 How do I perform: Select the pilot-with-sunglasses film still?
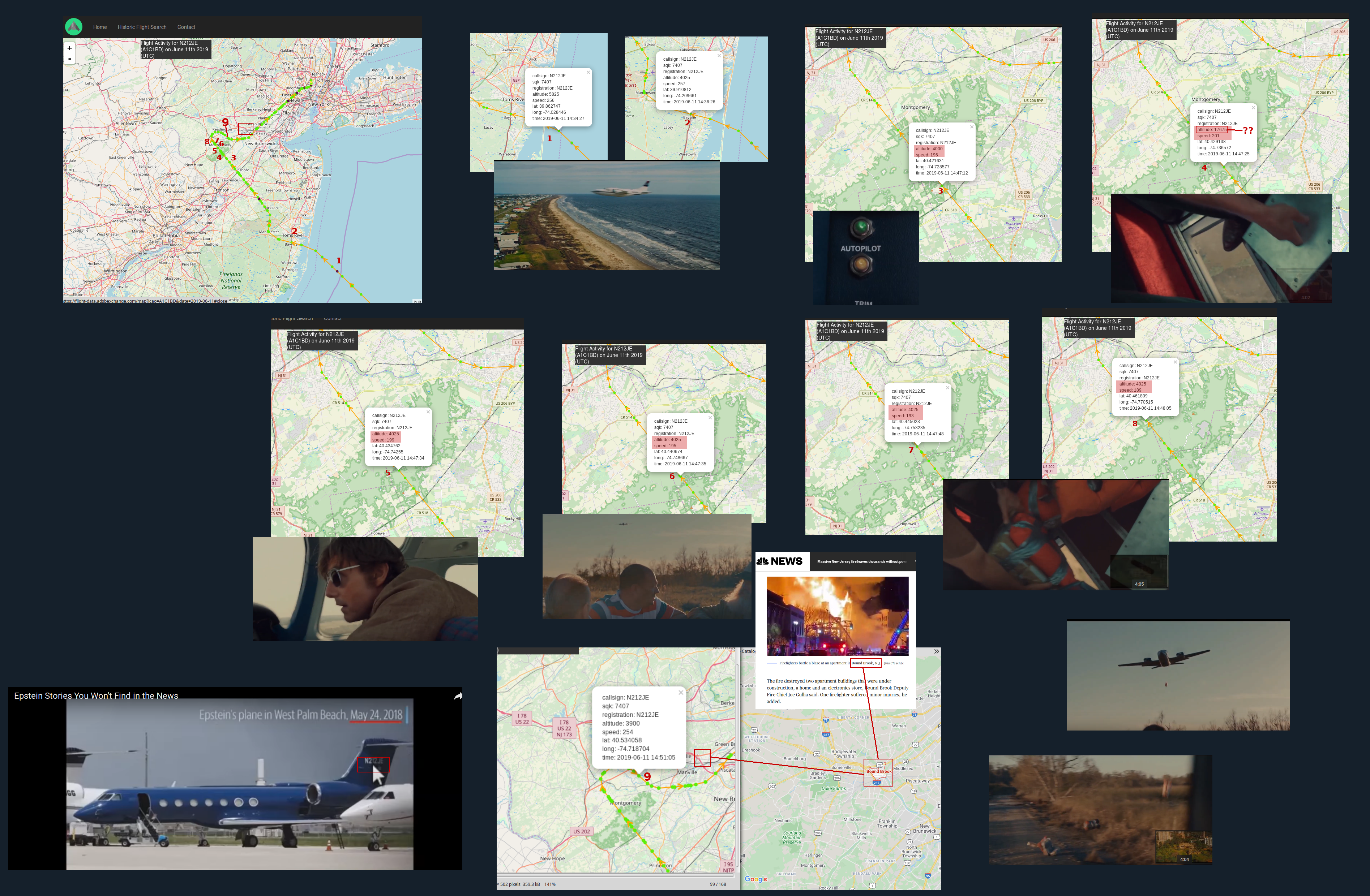pos(365,589)
